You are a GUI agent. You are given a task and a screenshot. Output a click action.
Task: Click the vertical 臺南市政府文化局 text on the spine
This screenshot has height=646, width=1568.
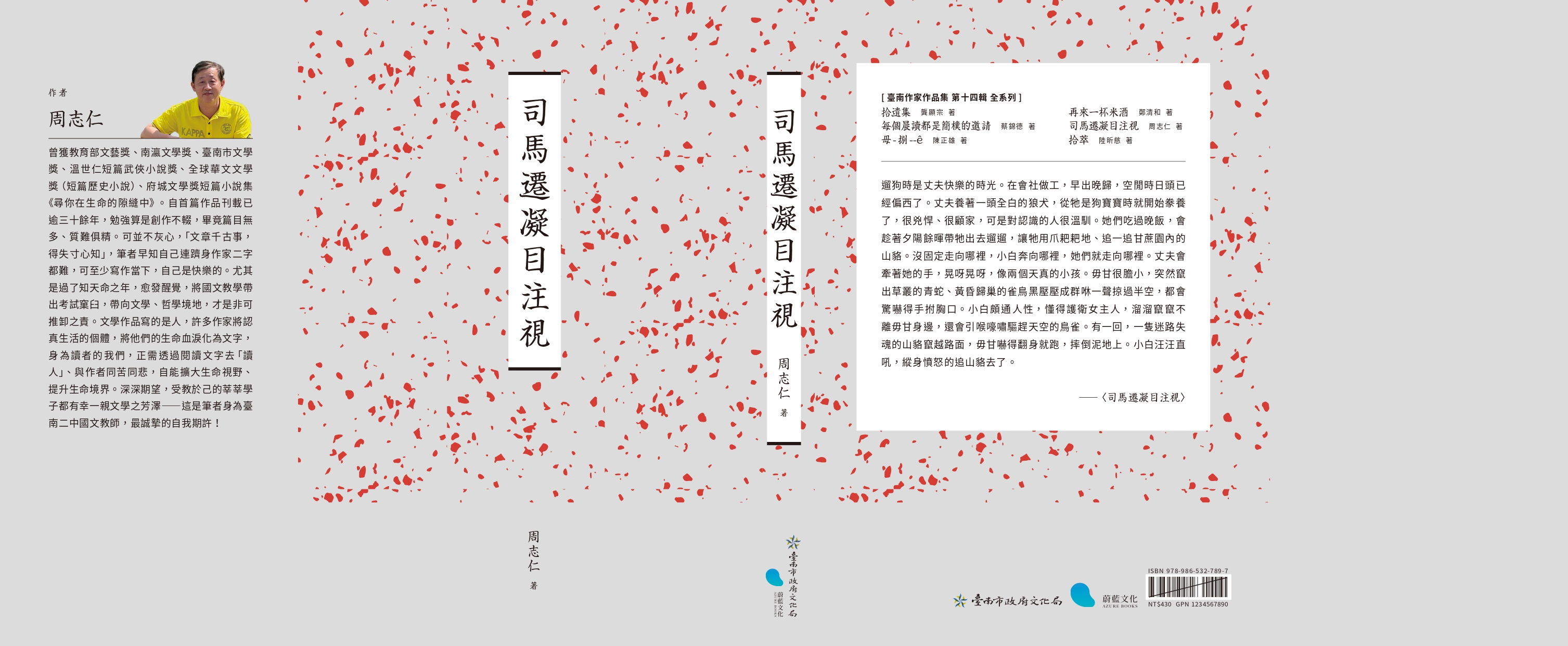tap(793, 585)
